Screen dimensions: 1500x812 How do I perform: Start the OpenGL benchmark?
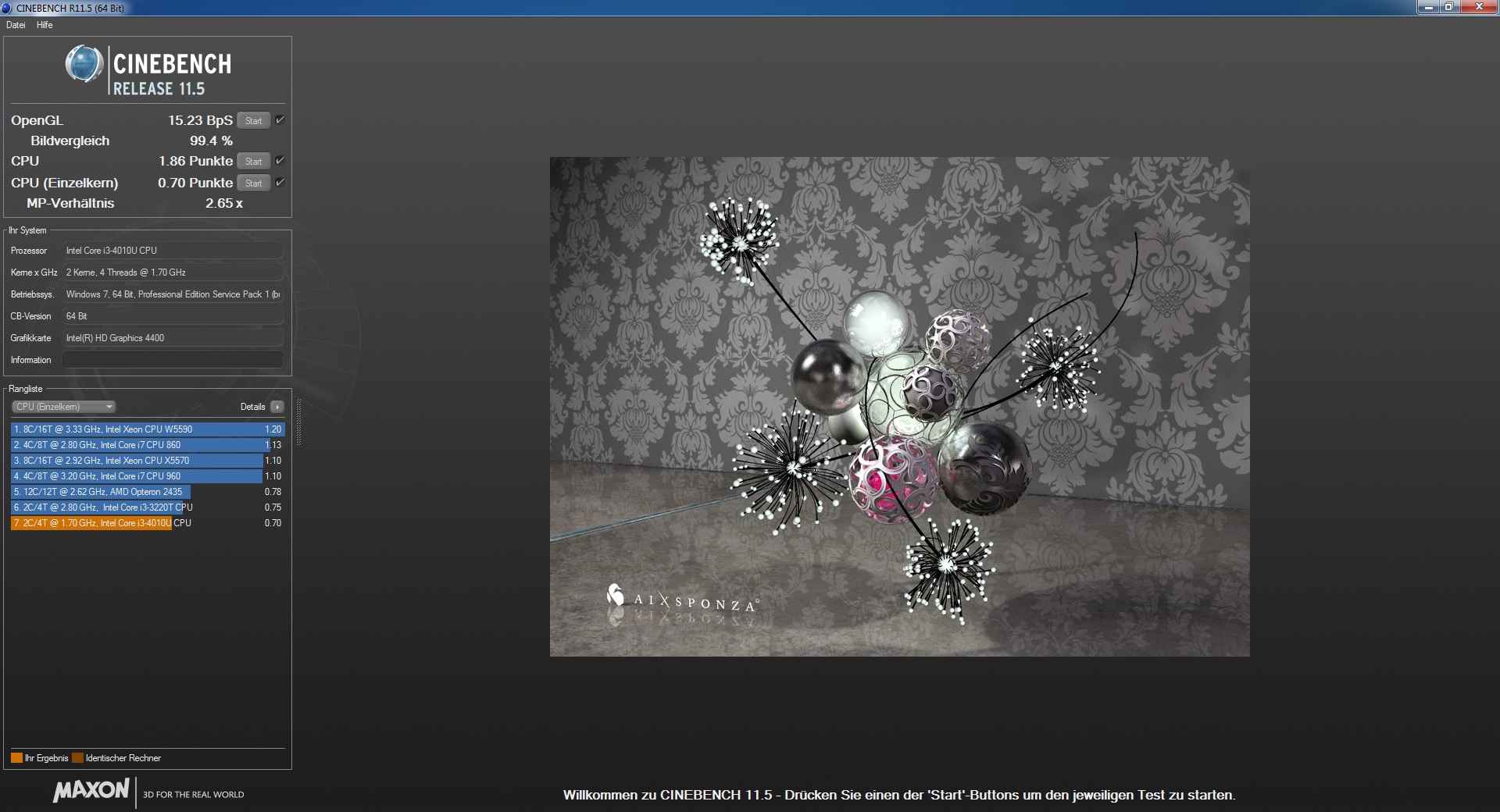click(253, 120)
